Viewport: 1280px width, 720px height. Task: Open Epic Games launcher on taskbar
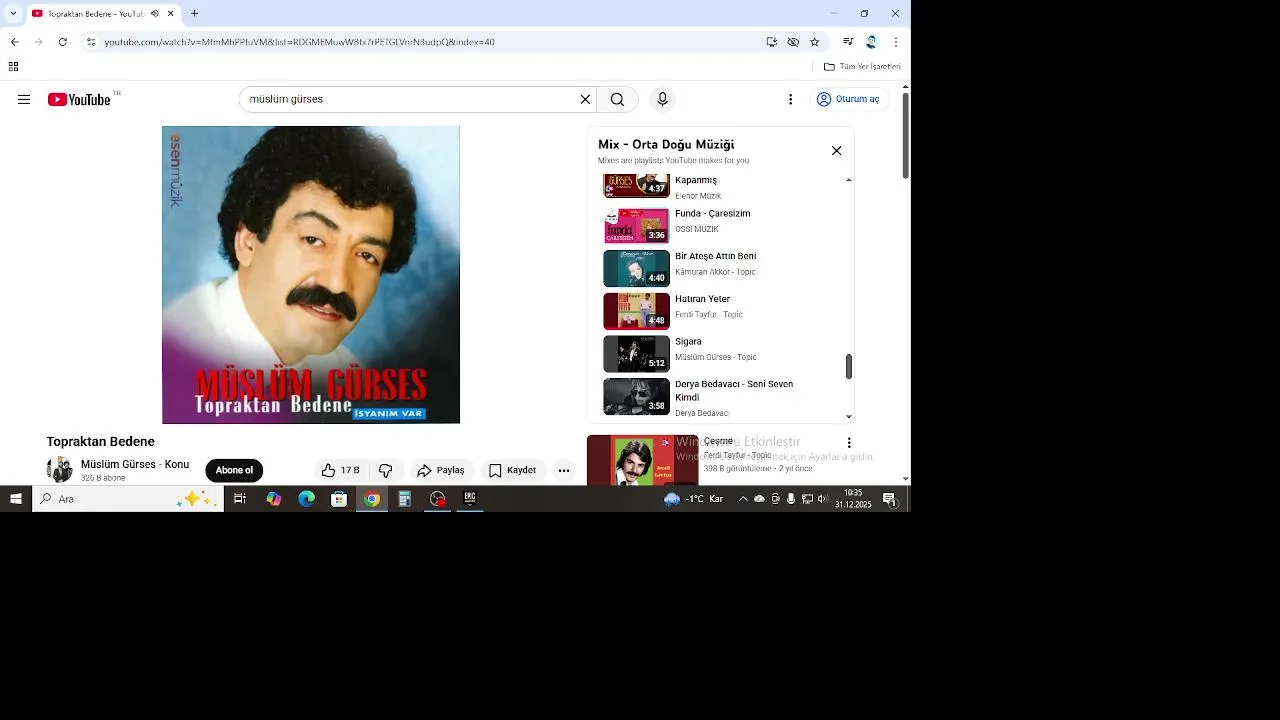click(x=470, y=499)
